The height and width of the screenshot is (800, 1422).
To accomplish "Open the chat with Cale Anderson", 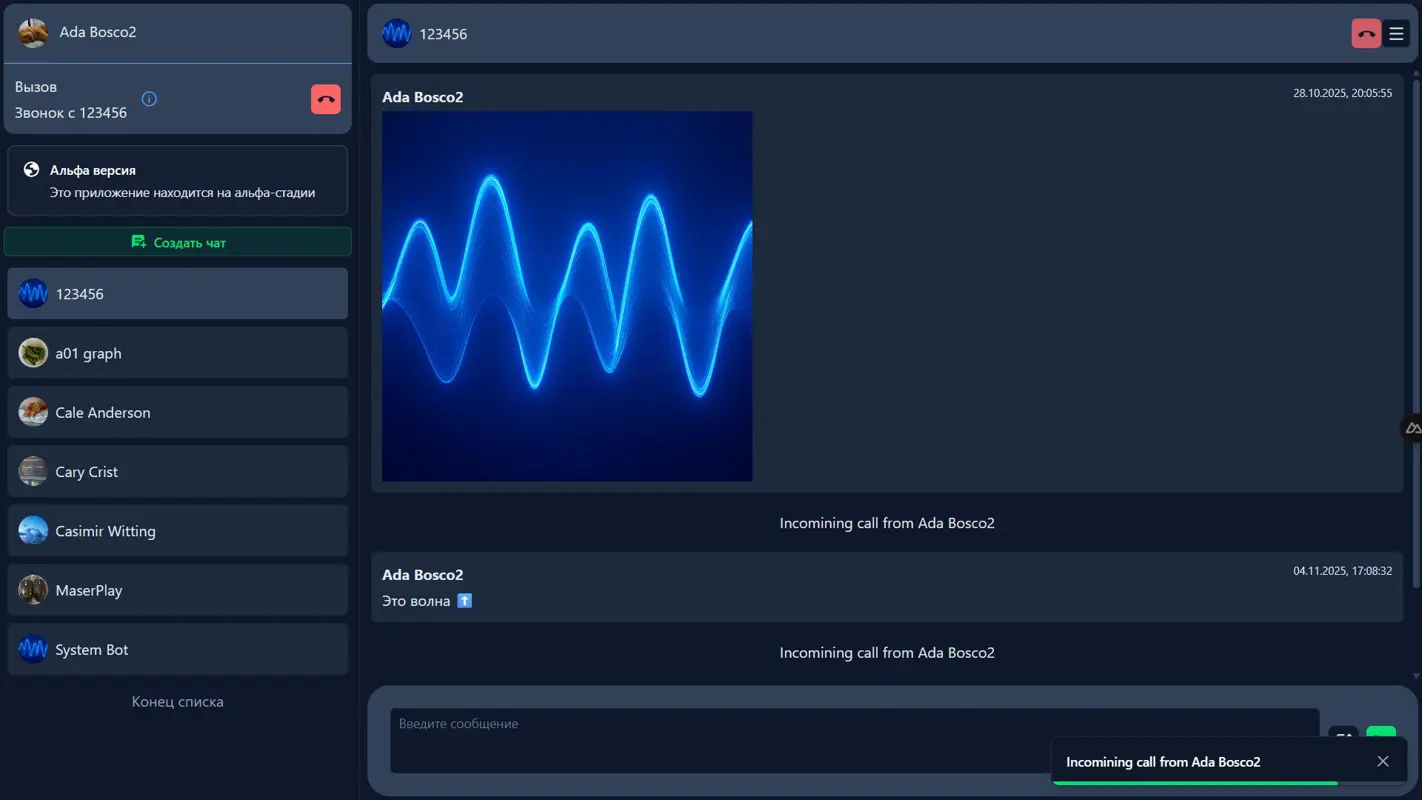I will 178,412.
